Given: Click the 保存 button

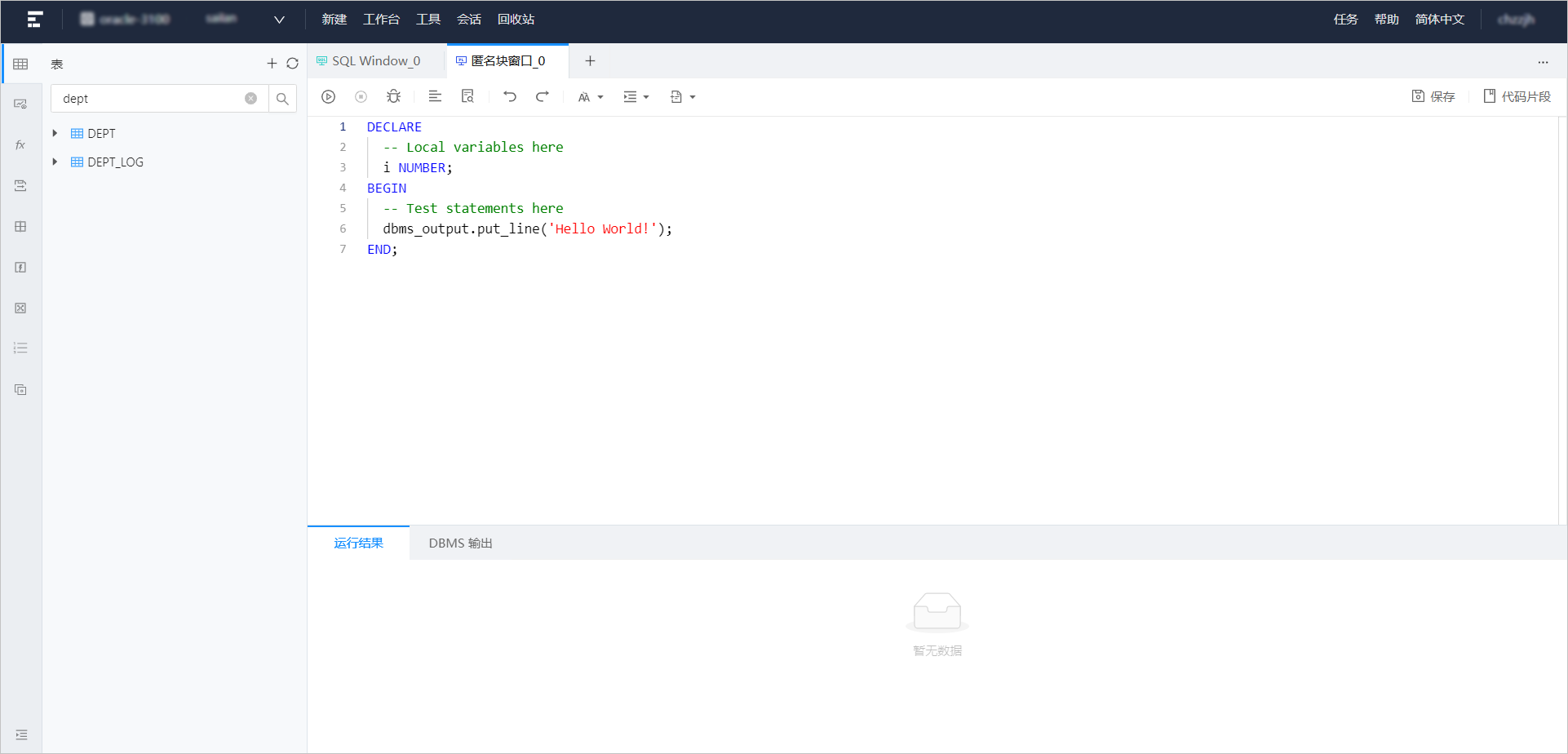Looking at the screenshot, I should coord(1433,96).
